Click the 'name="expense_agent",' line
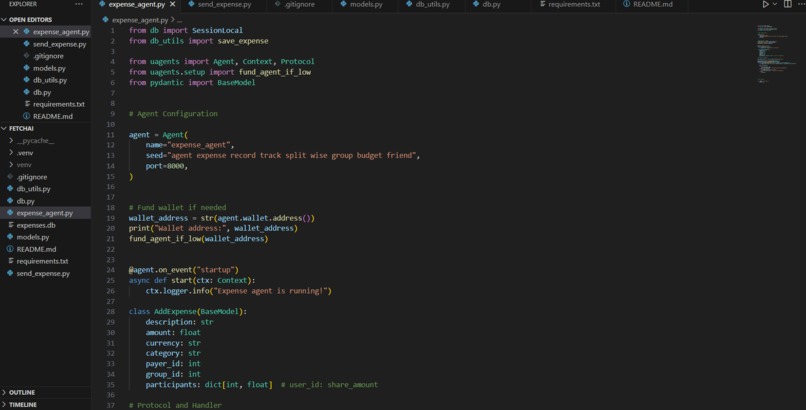Screen dimensions: 806x410 pos(190,145)
